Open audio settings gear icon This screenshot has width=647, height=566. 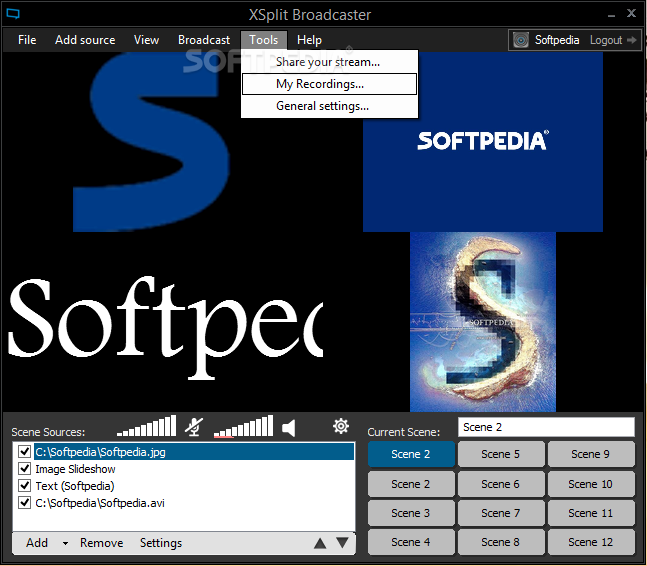(x=341, y=426)
